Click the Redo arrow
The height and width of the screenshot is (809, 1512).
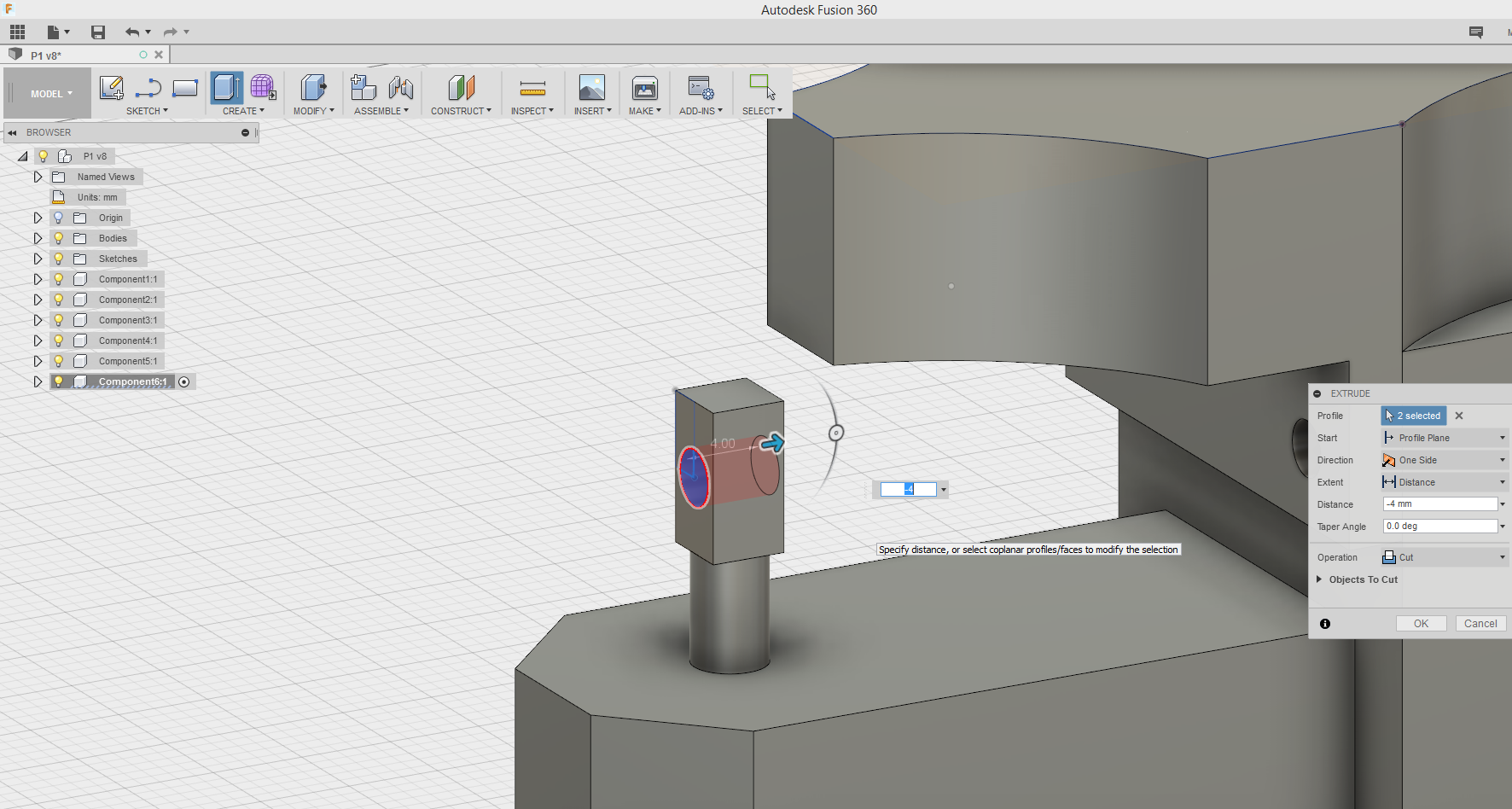click(171, 32)
